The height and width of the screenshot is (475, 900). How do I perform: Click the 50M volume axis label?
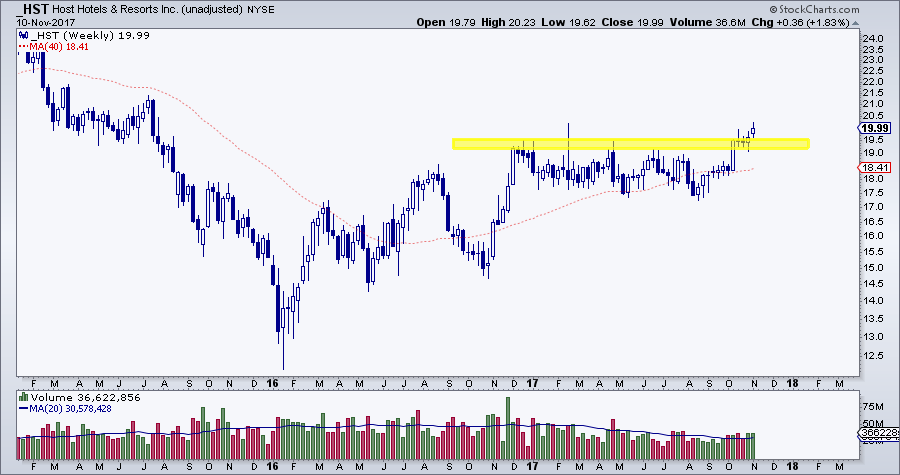(874, 424)
